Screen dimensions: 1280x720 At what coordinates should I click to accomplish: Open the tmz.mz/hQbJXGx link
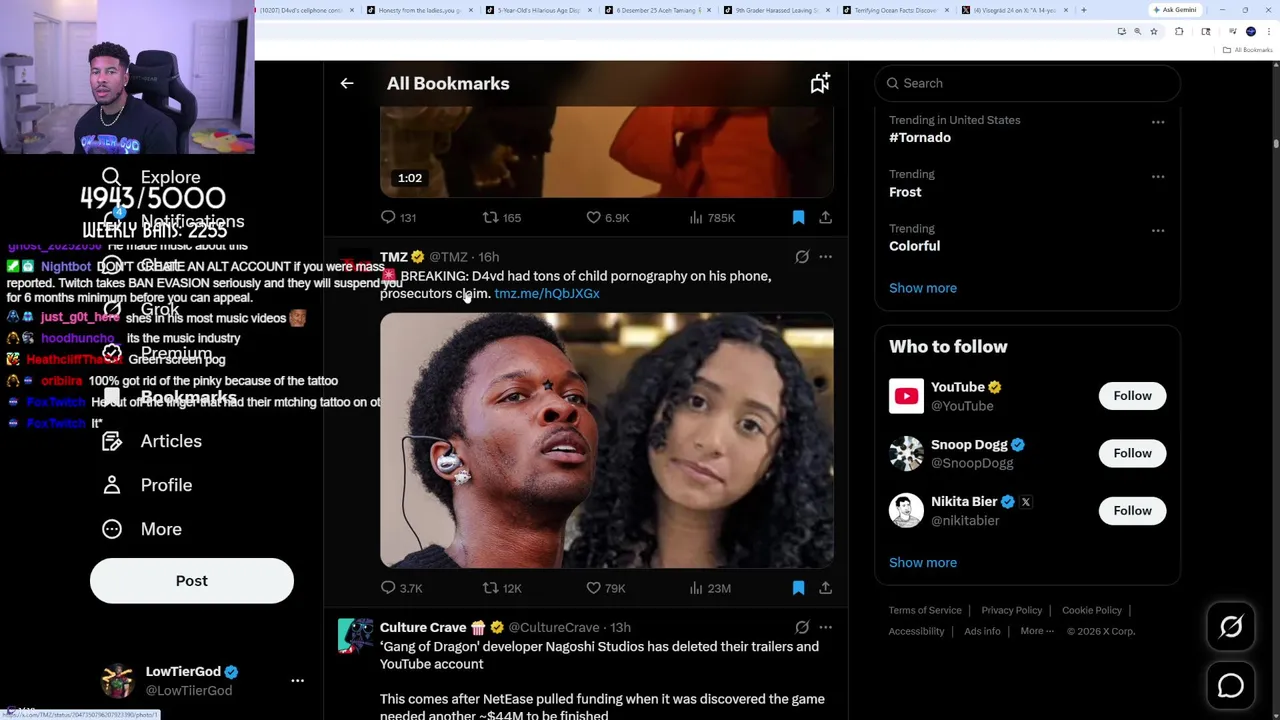click(547, 294)
